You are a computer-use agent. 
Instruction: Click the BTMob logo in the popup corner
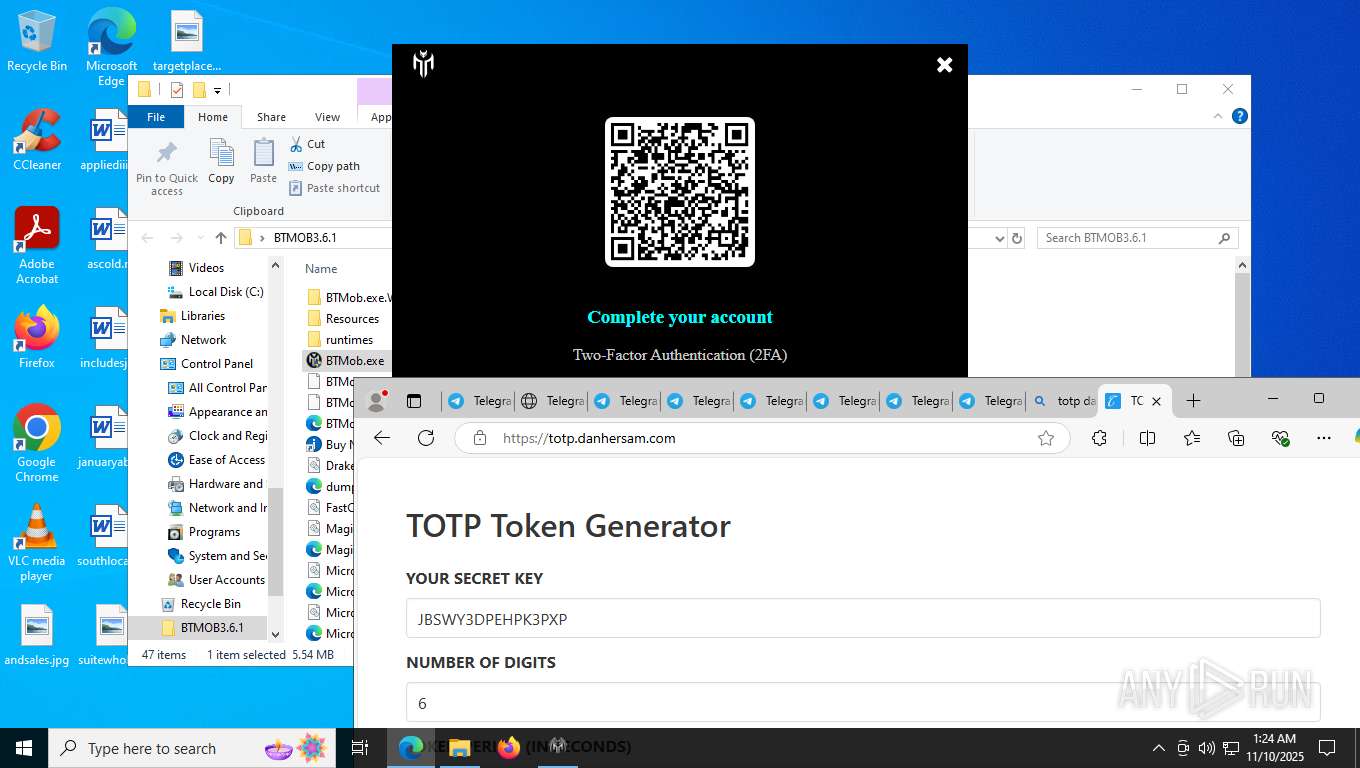[x=423, y=65]
